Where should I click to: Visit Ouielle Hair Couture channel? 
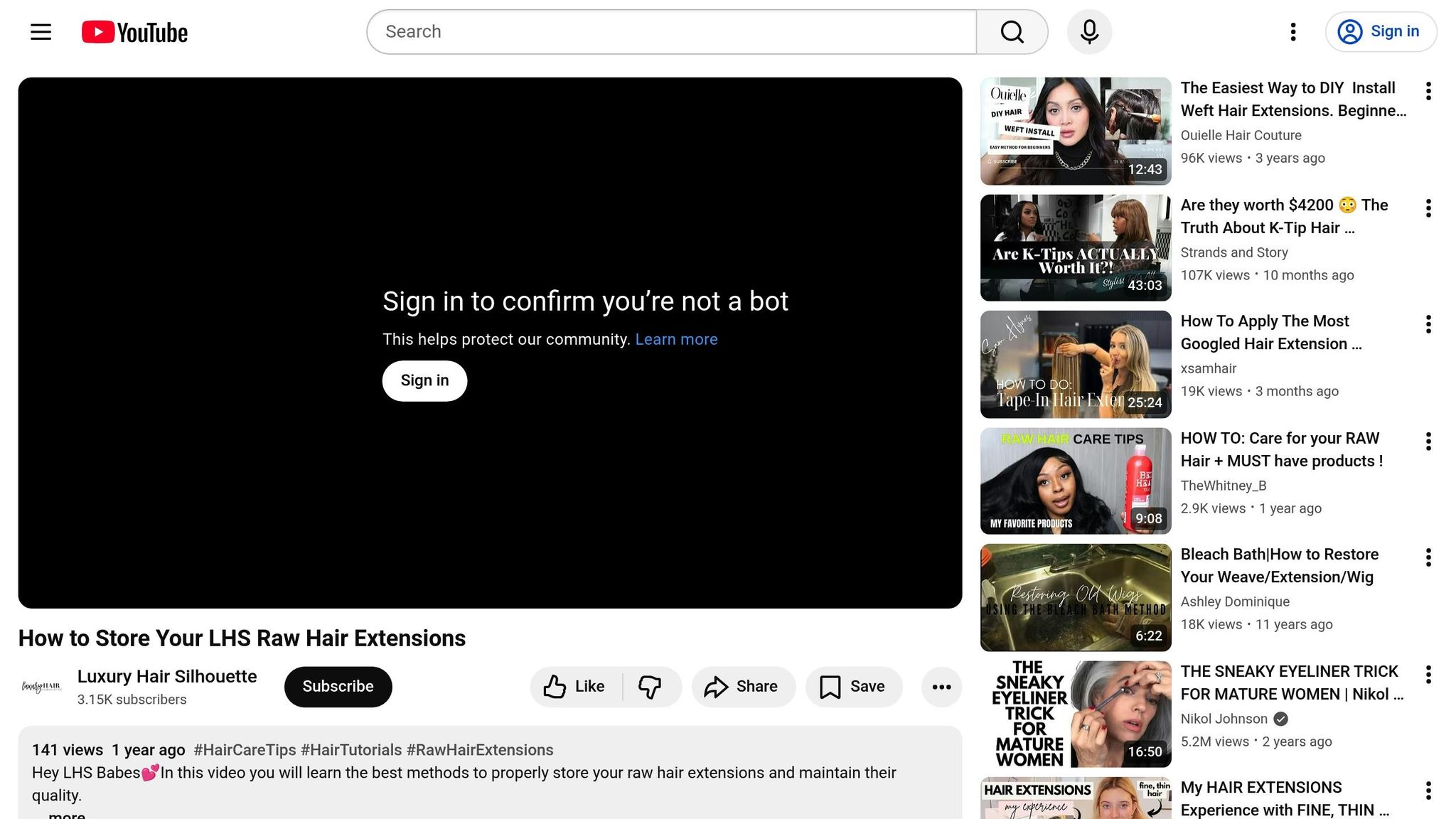pyautogui.click(x=1241, y=135)
